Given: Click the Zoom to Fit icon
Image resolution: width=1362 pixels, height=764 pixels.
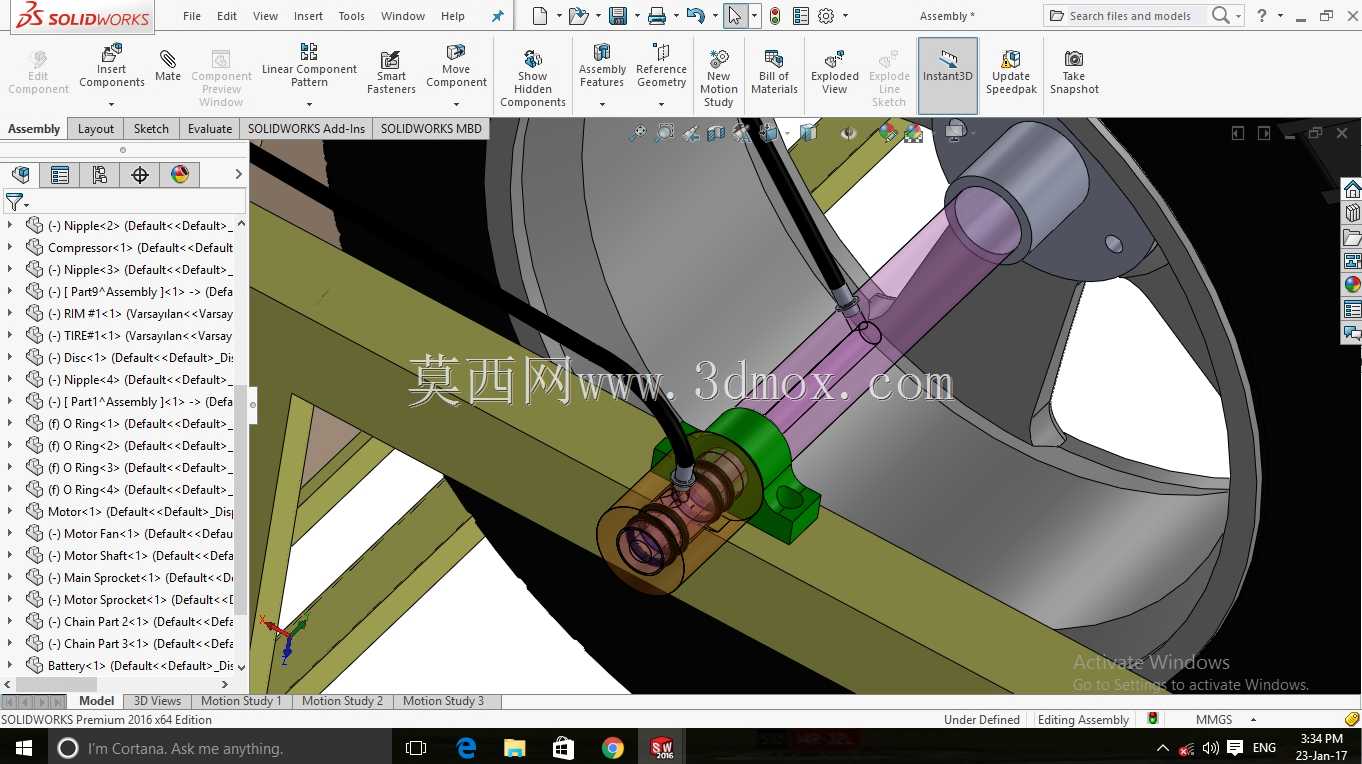Looking at the screenshot, I should (x=637, y=133).
